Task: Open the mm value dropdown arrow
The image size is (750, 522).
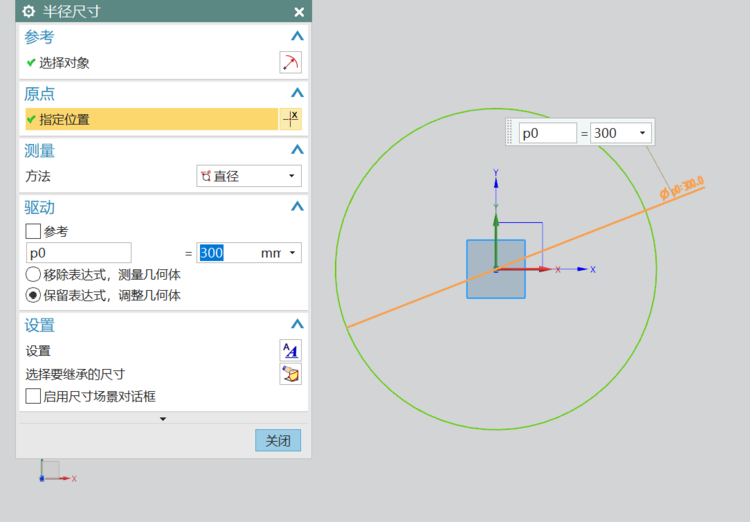Action: tap(292, 253)
